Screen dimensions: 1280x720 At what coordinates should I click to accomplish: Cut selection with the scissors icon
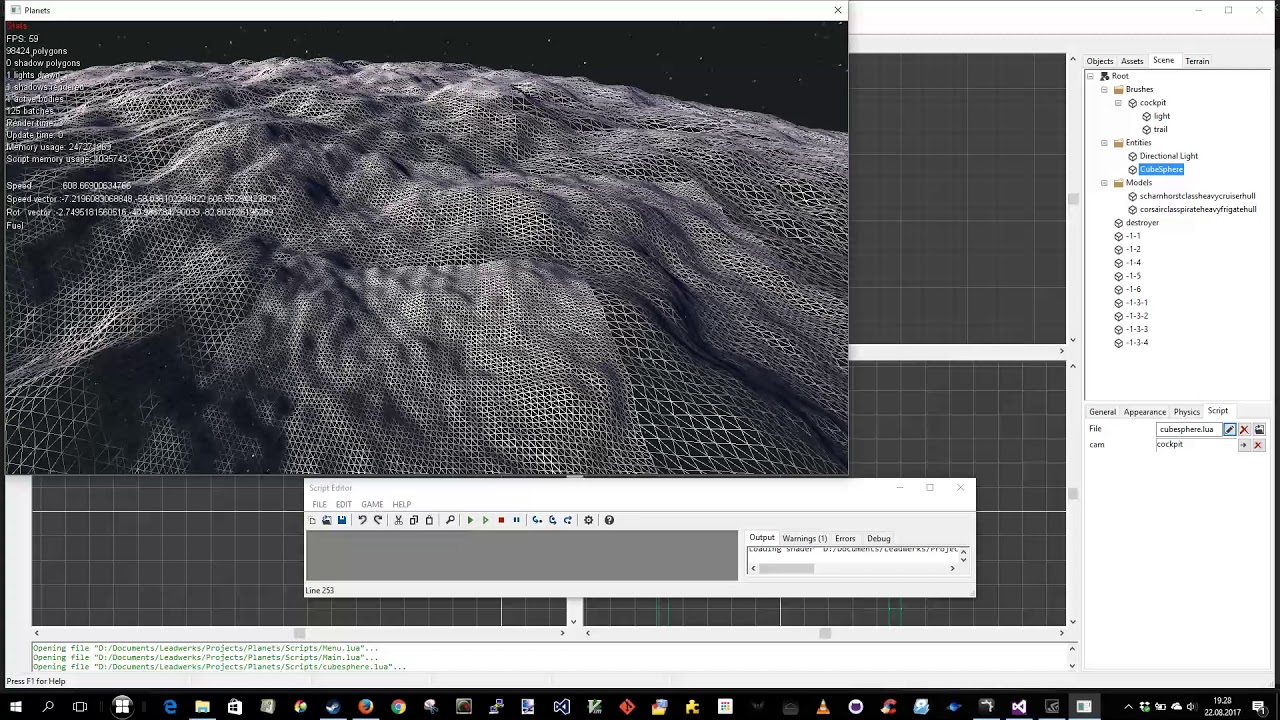point(398,520)
